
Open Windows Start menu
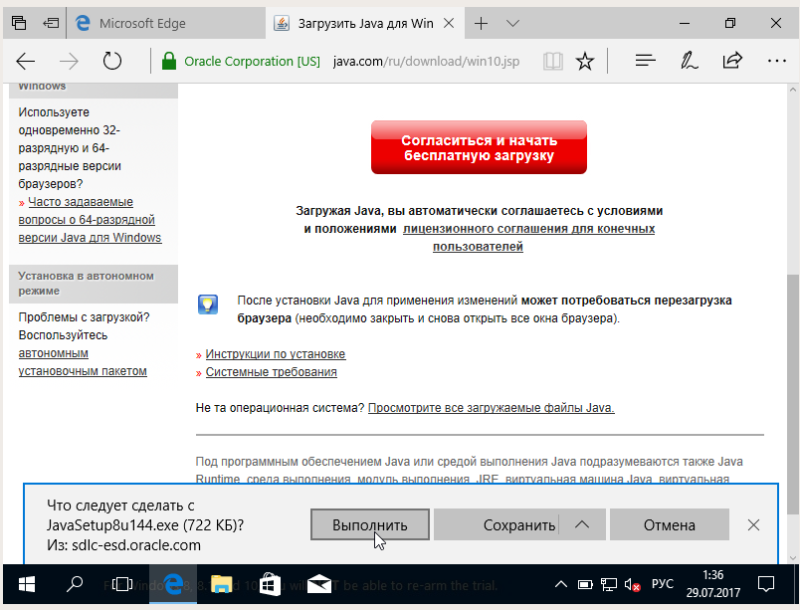(26, 584)
